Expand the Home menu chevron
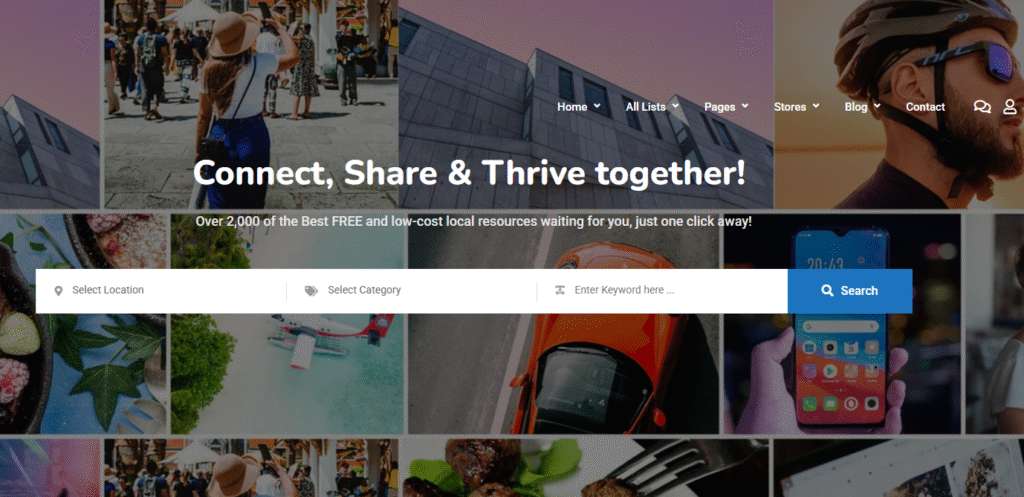Image resolution: width=1024 pixels, height=497 pixels. pyautogui.click(x=597, y=106)
